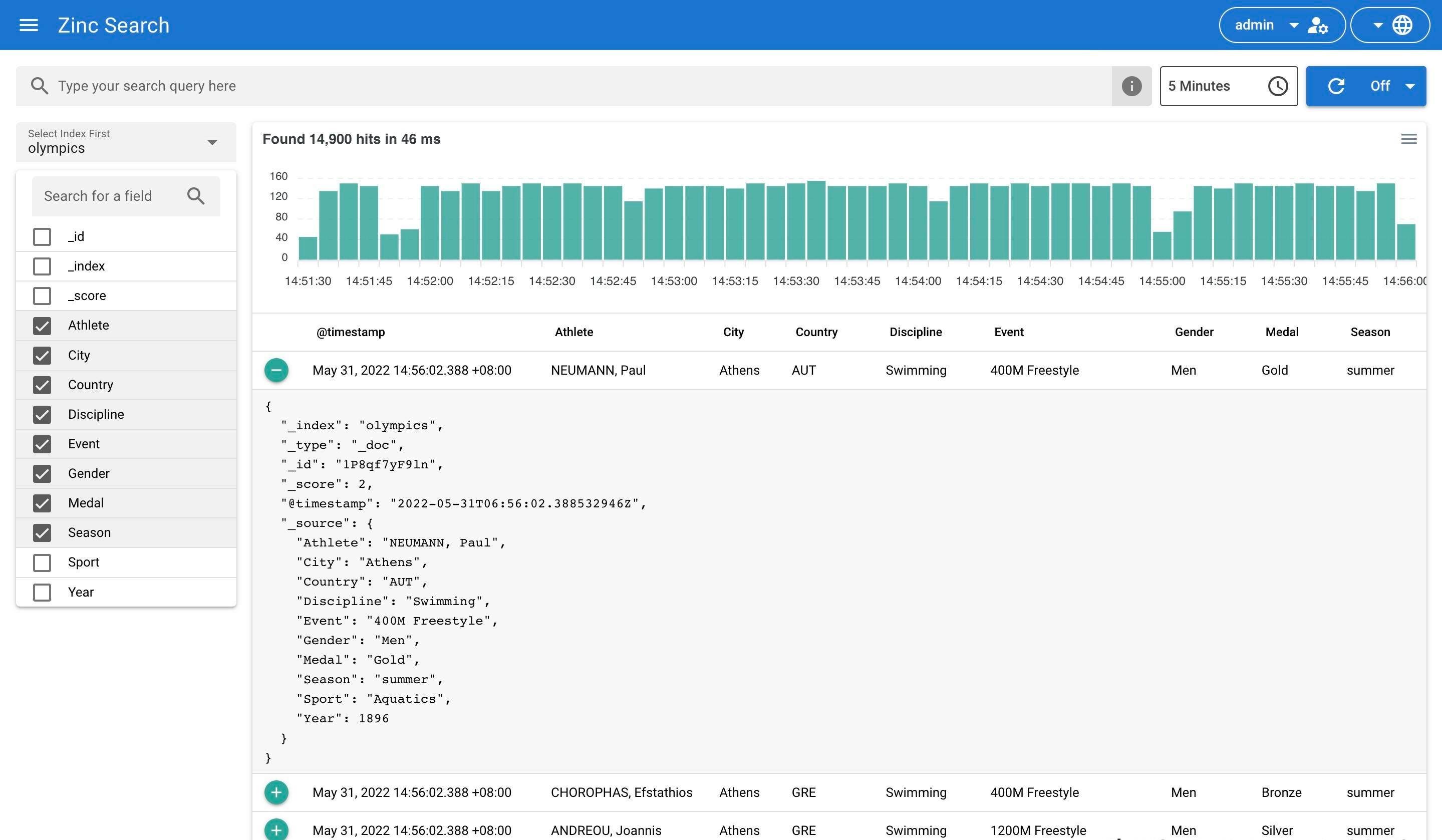This screenshot has width=1442, height=840.
Task: Click the field search magnifier icon
Action: [196, 196]
